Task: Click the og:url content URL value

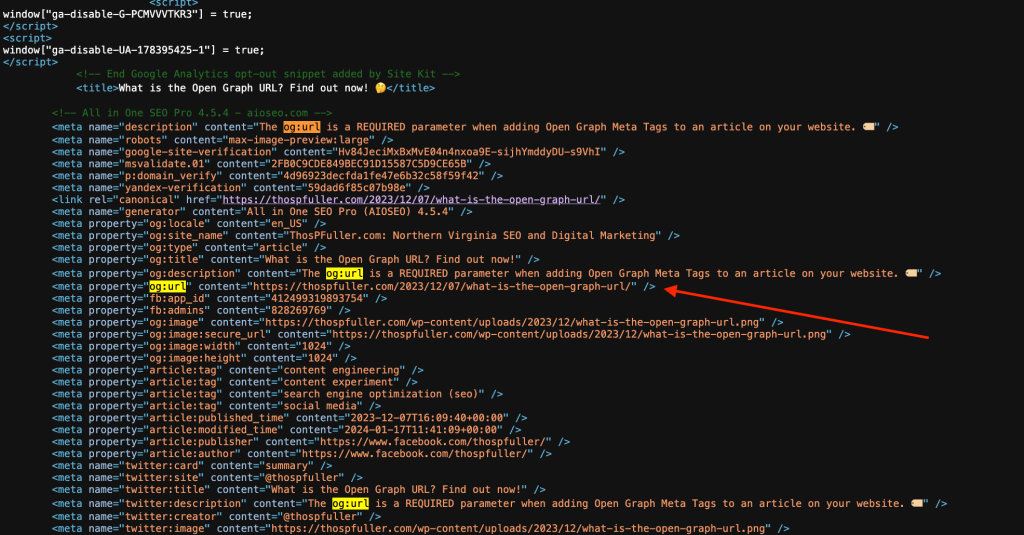Action: point(441,287)
